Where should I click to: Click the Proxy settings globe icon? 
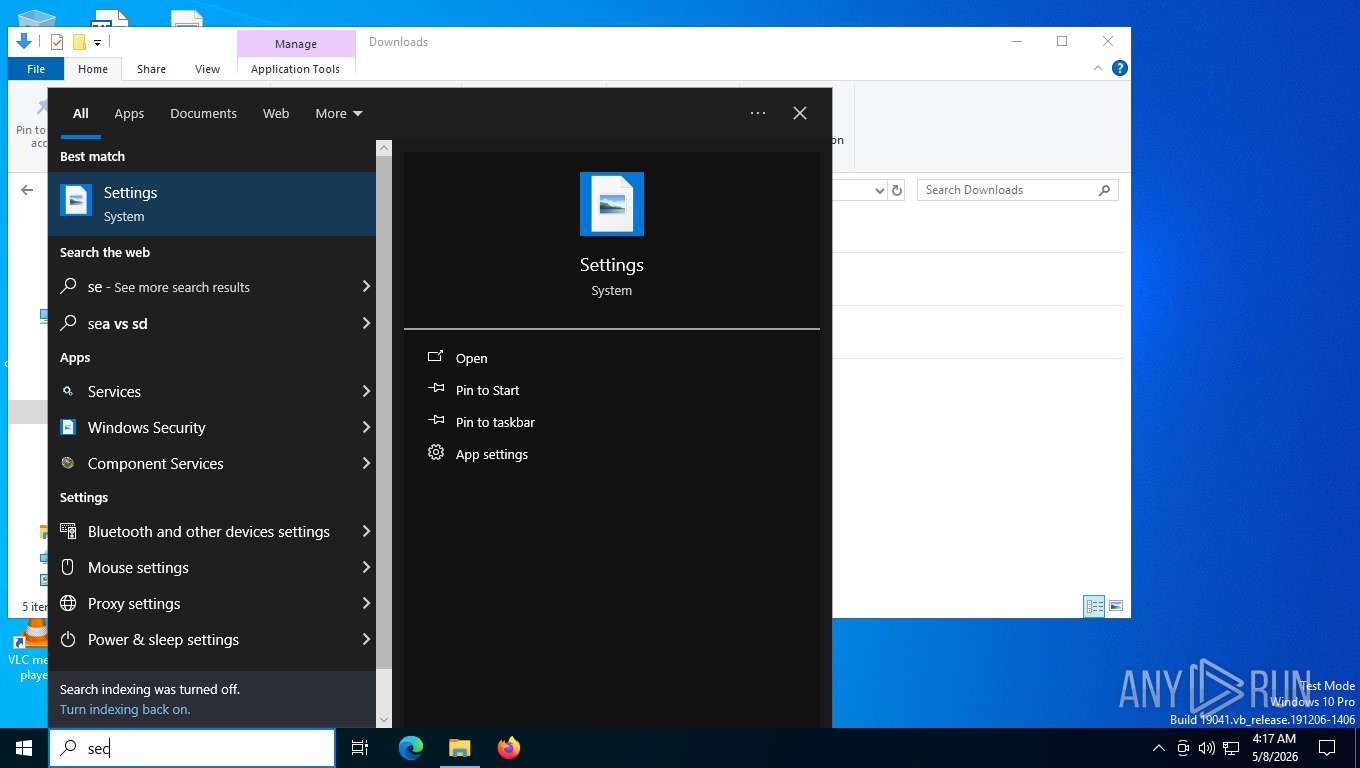click(68, 603)
